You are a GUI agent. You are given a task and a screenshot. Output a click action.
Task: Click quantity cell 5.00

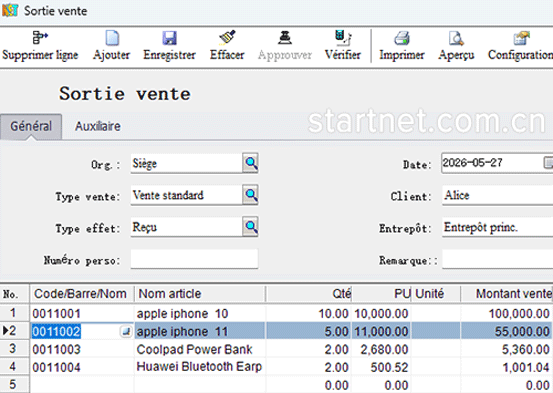(309, 331)
